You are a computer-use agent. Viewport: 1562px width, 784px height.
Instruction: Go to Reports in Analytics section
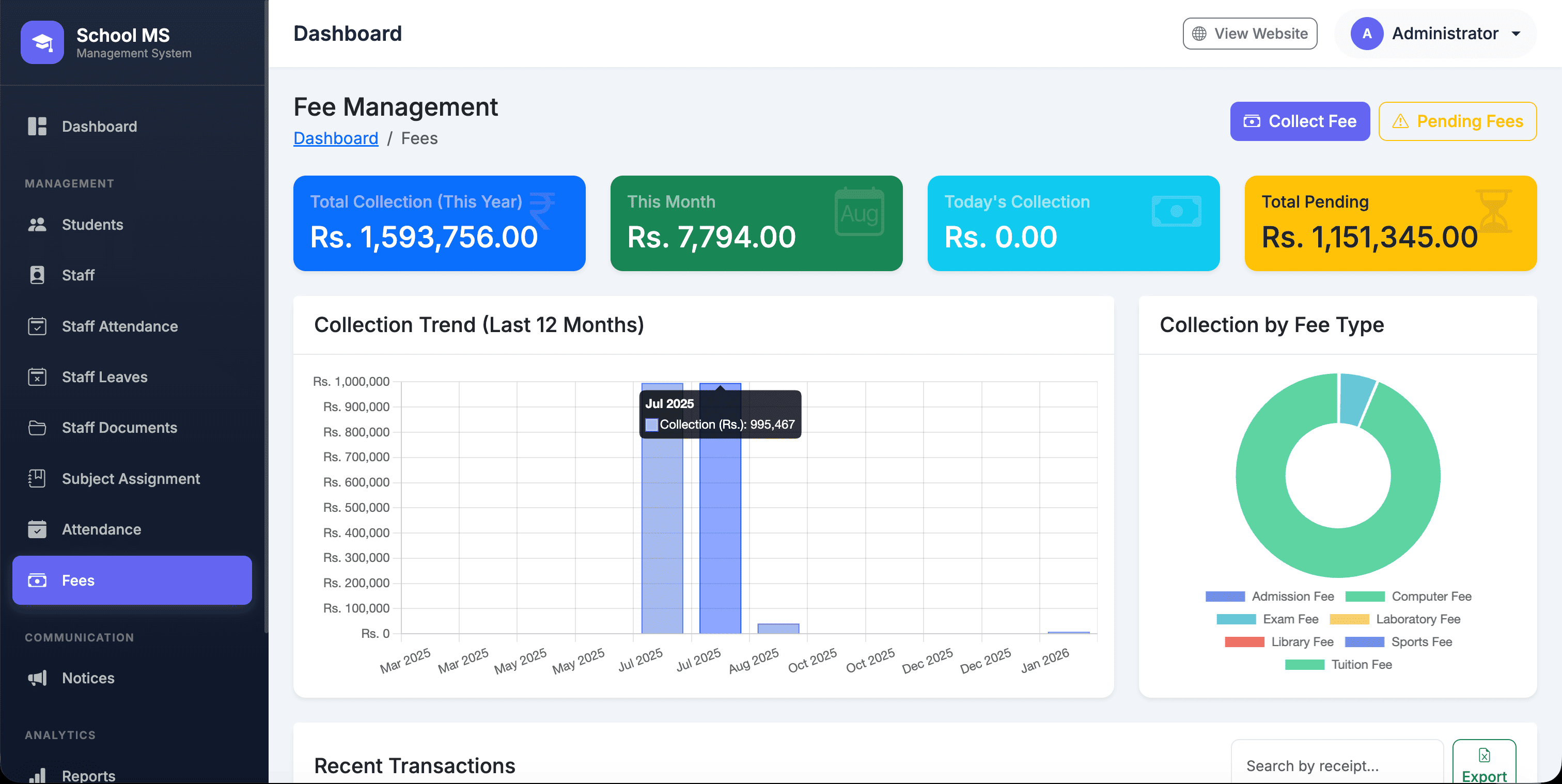point(88,775)
